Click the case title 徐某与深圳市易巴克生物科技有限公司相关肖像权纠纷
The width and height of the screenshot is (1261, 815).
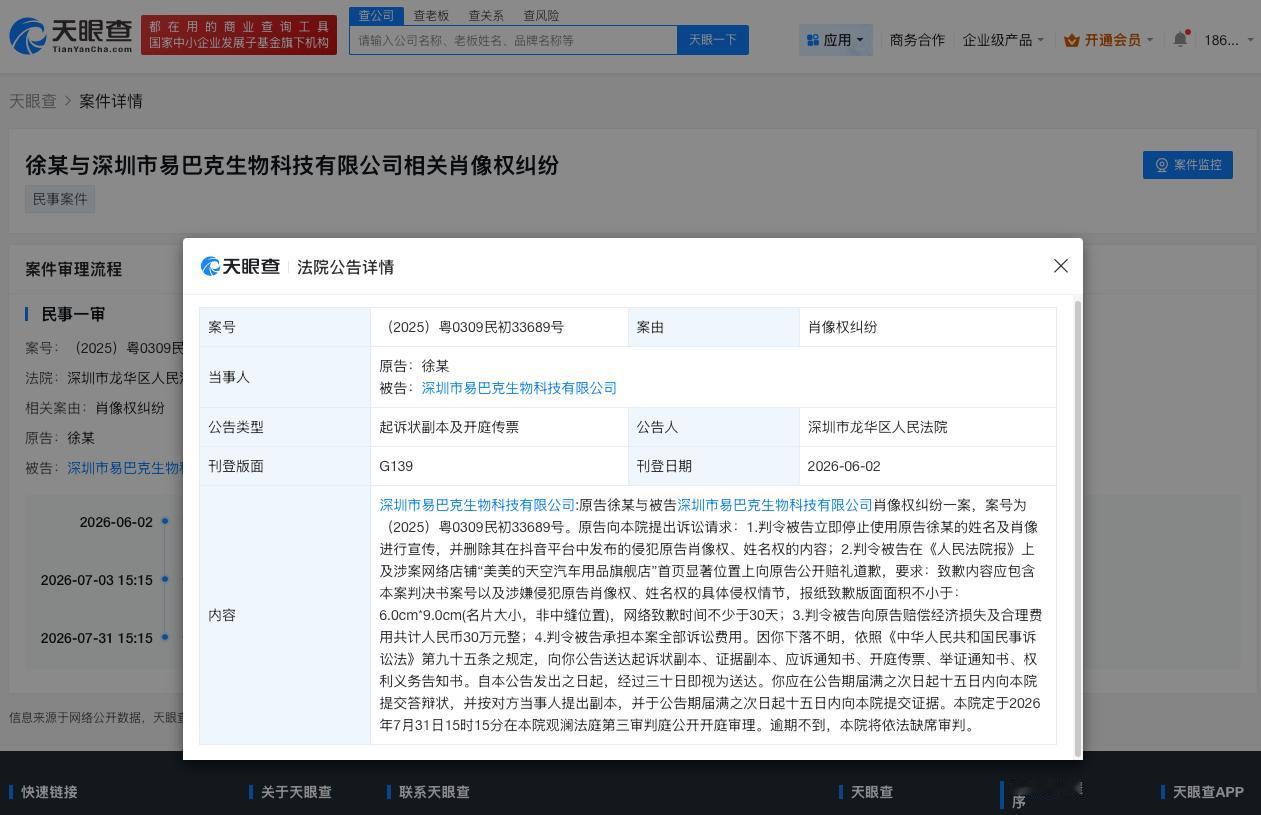tap(292, 165)
